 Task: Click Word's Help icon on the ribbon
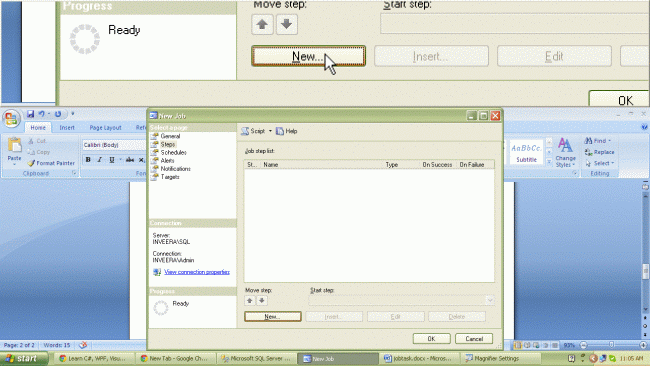click(644, 127)
